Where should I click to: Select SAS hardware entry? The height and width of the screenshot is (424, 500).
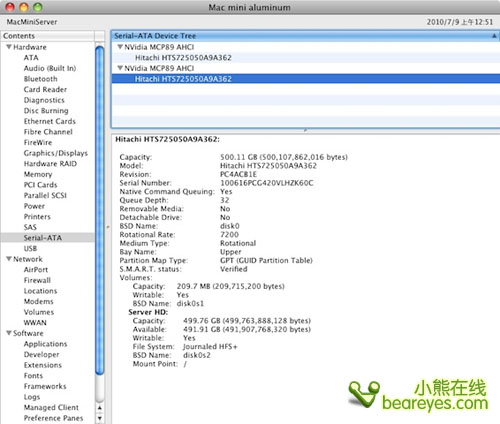click(x=30, y=227)
